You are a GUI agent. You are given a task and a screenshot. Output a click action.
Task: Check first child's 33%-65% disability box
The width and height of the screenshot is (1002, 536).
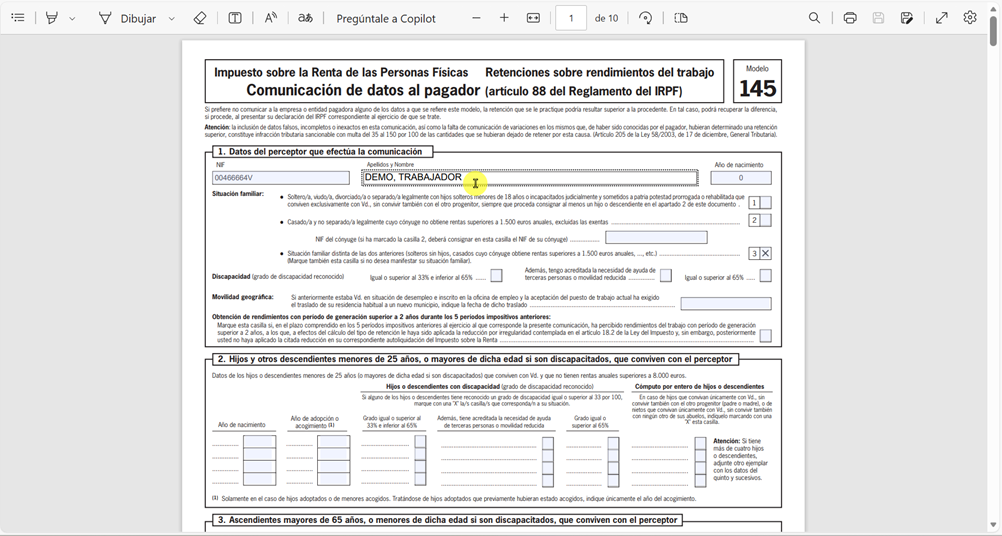(420, 442)
